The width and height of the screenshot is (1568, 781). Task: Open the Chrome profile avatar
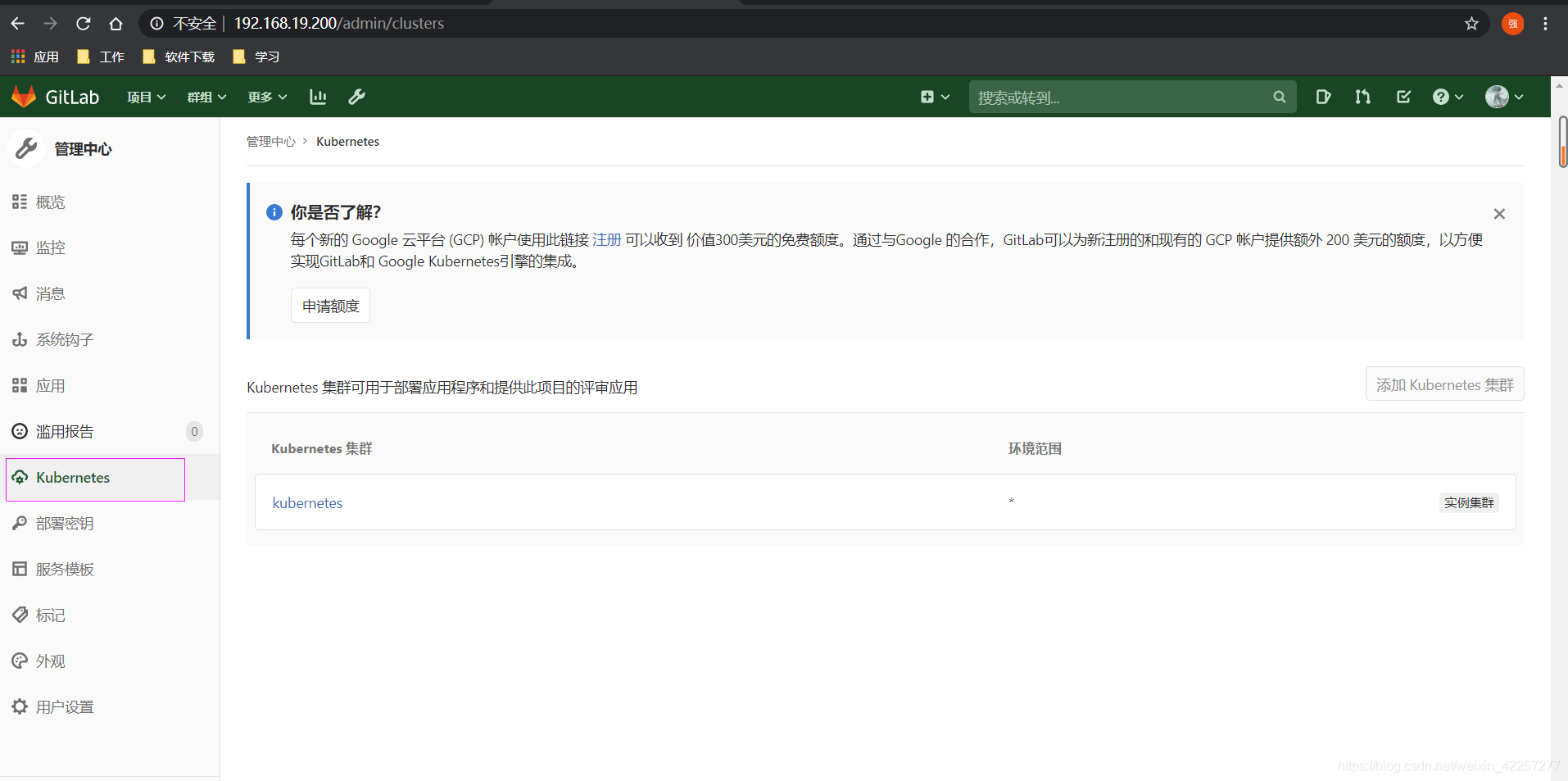pos(1512,23)
